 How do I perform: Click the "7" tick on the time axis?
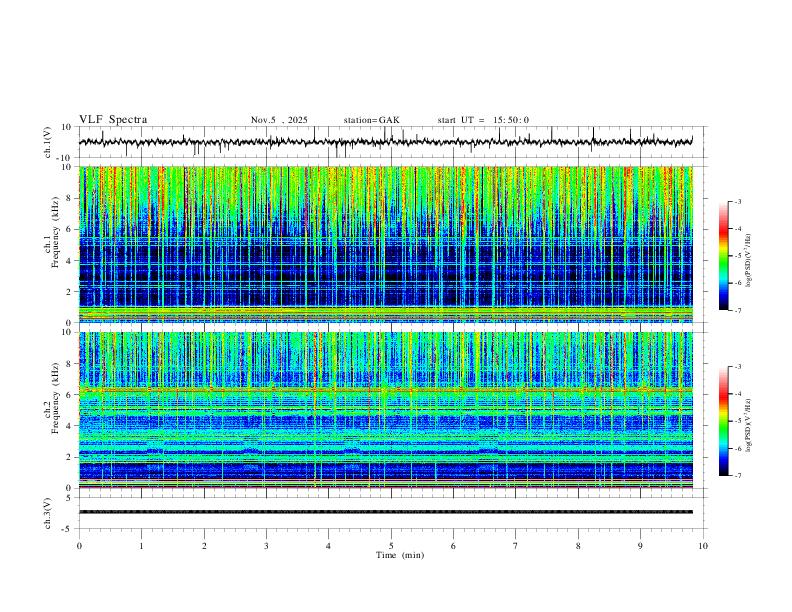click(516, 546)
